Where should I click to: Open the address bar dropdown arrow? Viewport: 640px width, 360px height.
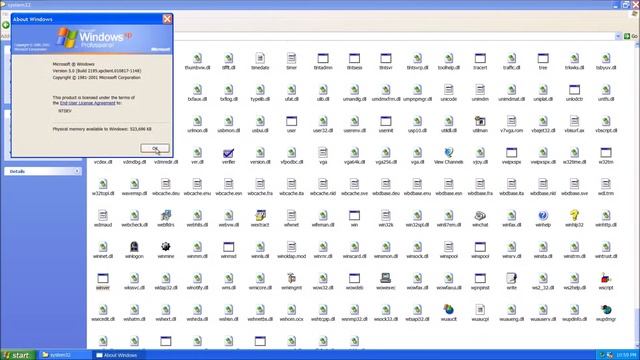(x=618, y=36)
